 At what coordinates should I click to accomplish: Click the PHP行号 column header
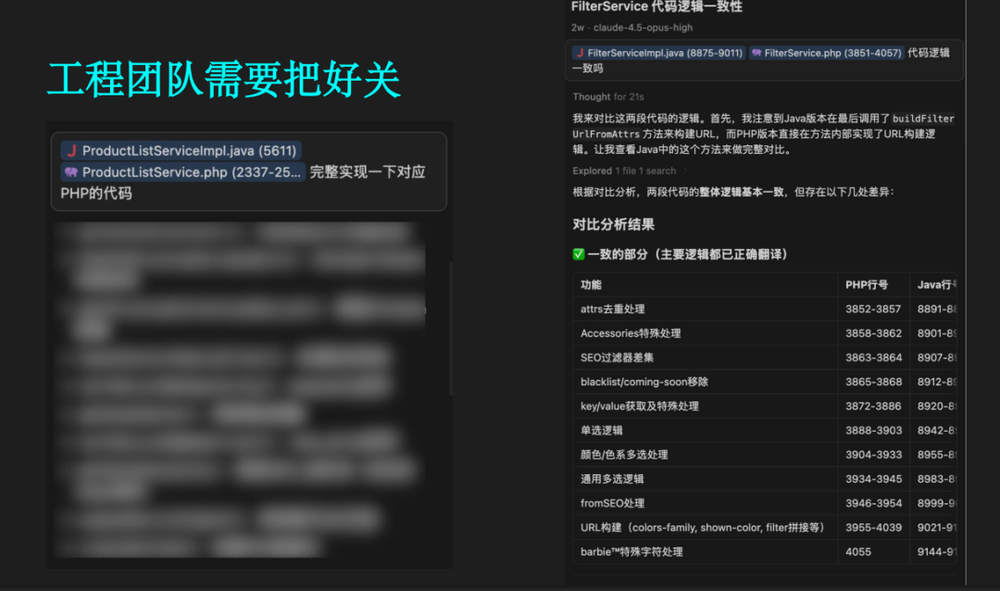pyautogui.click(x=866, y=285)
